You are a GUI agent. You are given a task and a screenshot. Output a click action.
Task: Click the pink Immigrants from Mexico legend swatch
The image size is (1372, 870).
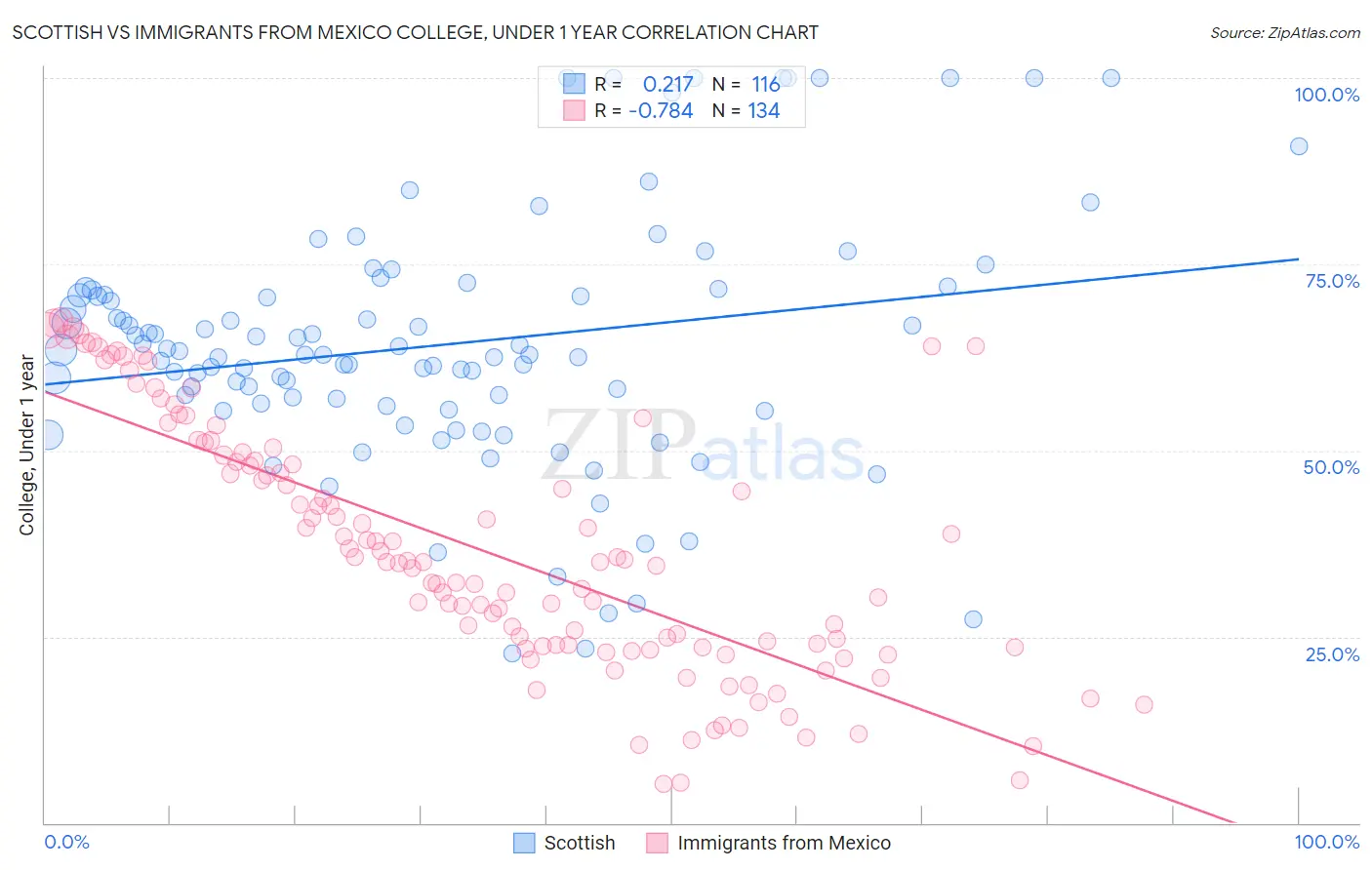(657, 843)
